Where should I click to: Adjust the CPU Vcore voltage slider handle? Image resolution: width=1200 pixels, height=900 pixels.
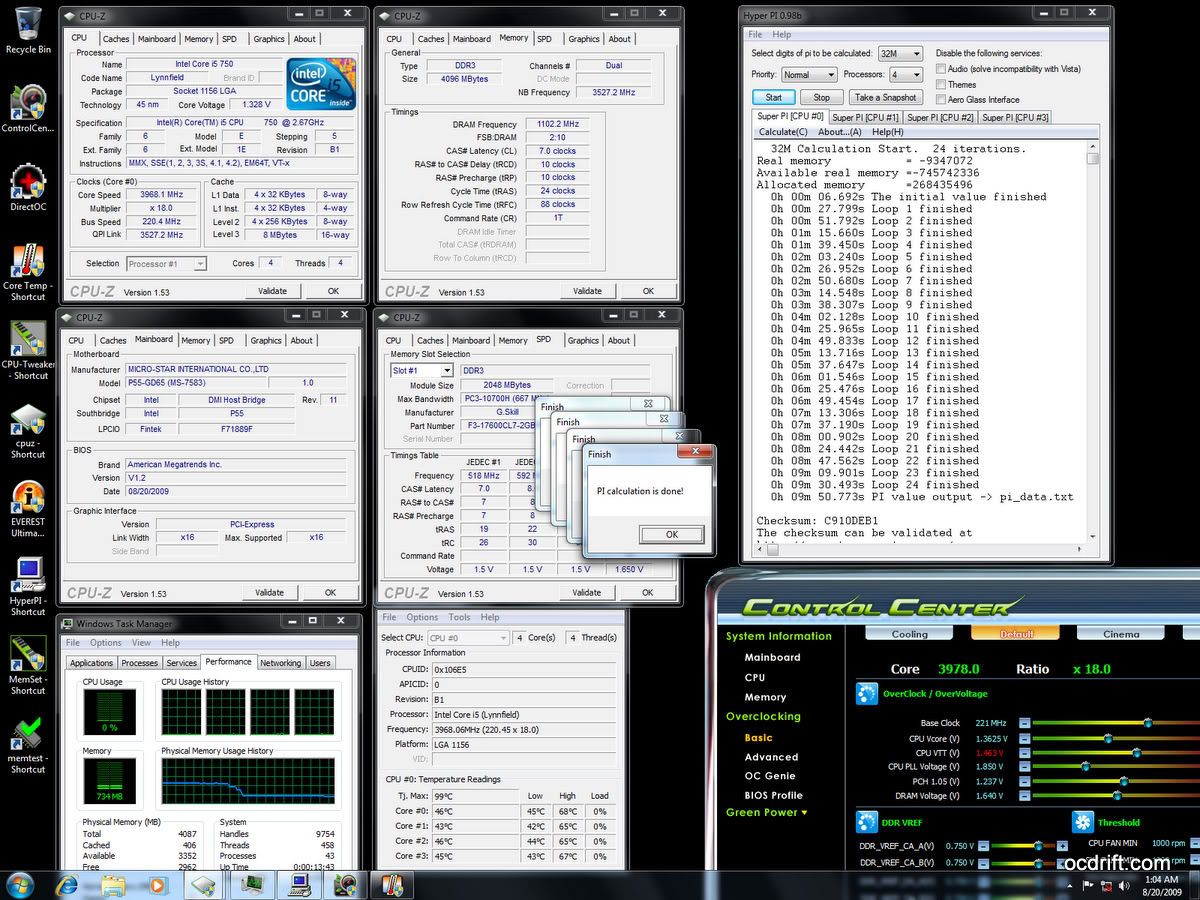click(x=1108, y=738)
